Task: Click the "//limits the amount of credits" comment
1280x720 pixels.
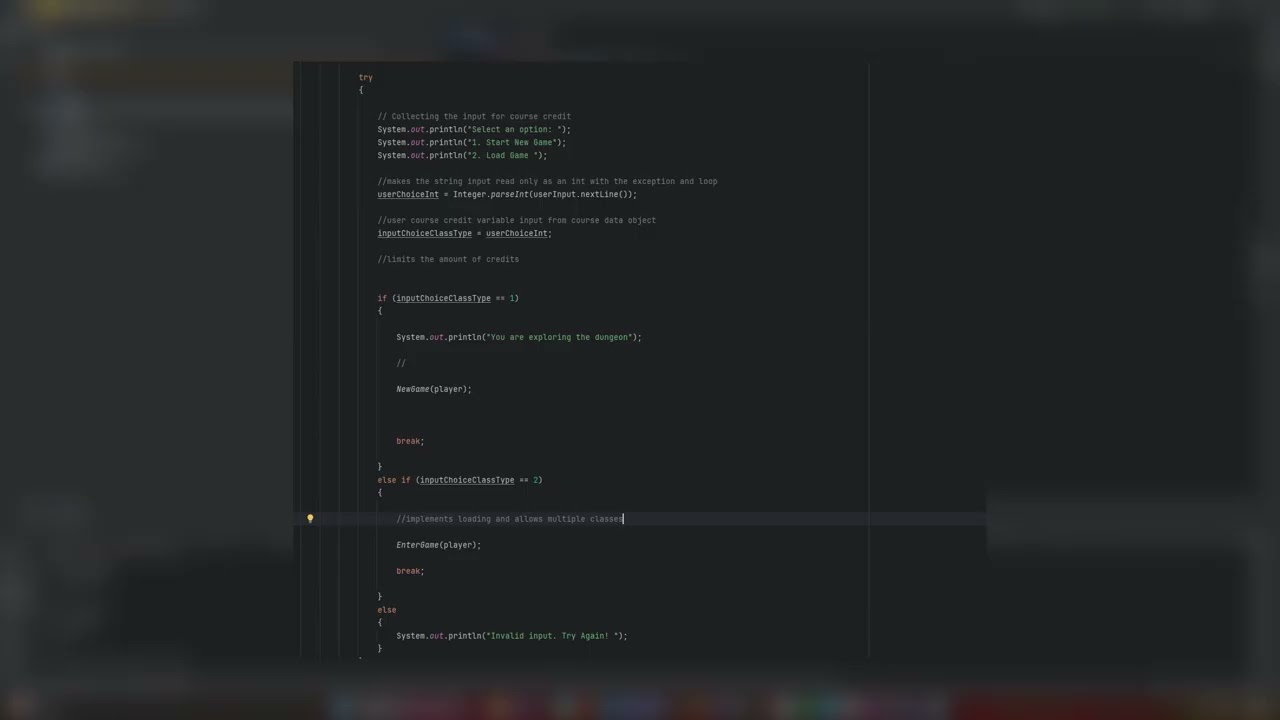Action: [x=448, y=259]
